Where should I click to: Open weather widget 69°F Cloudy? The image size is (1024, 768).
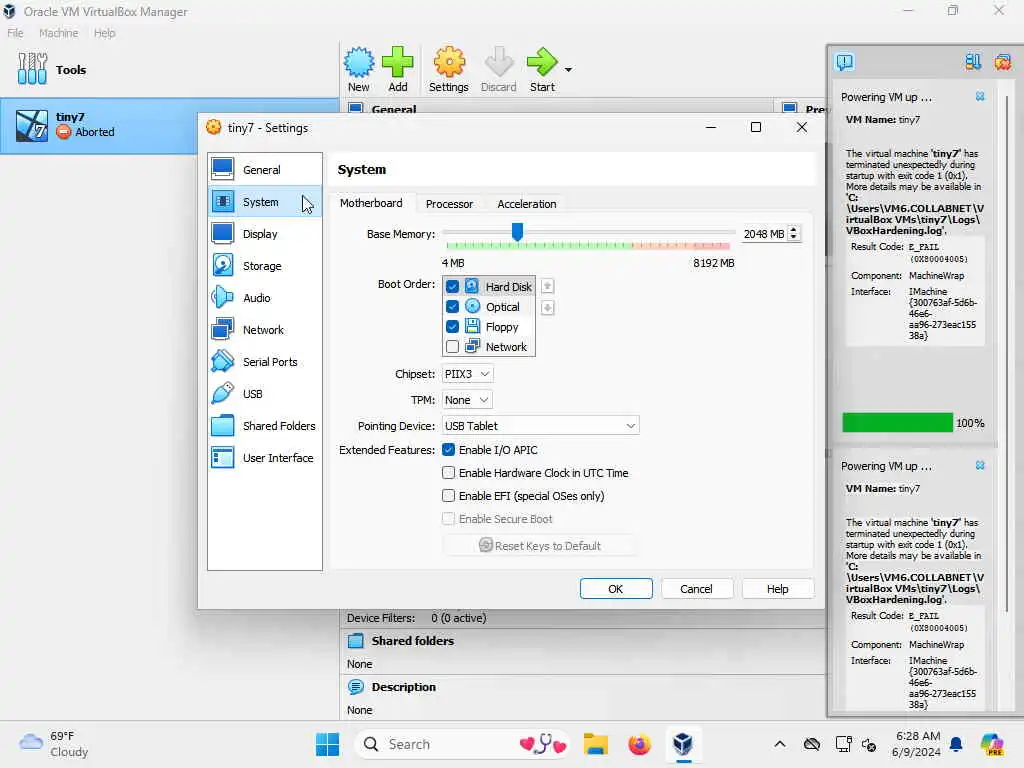(54, 744)
